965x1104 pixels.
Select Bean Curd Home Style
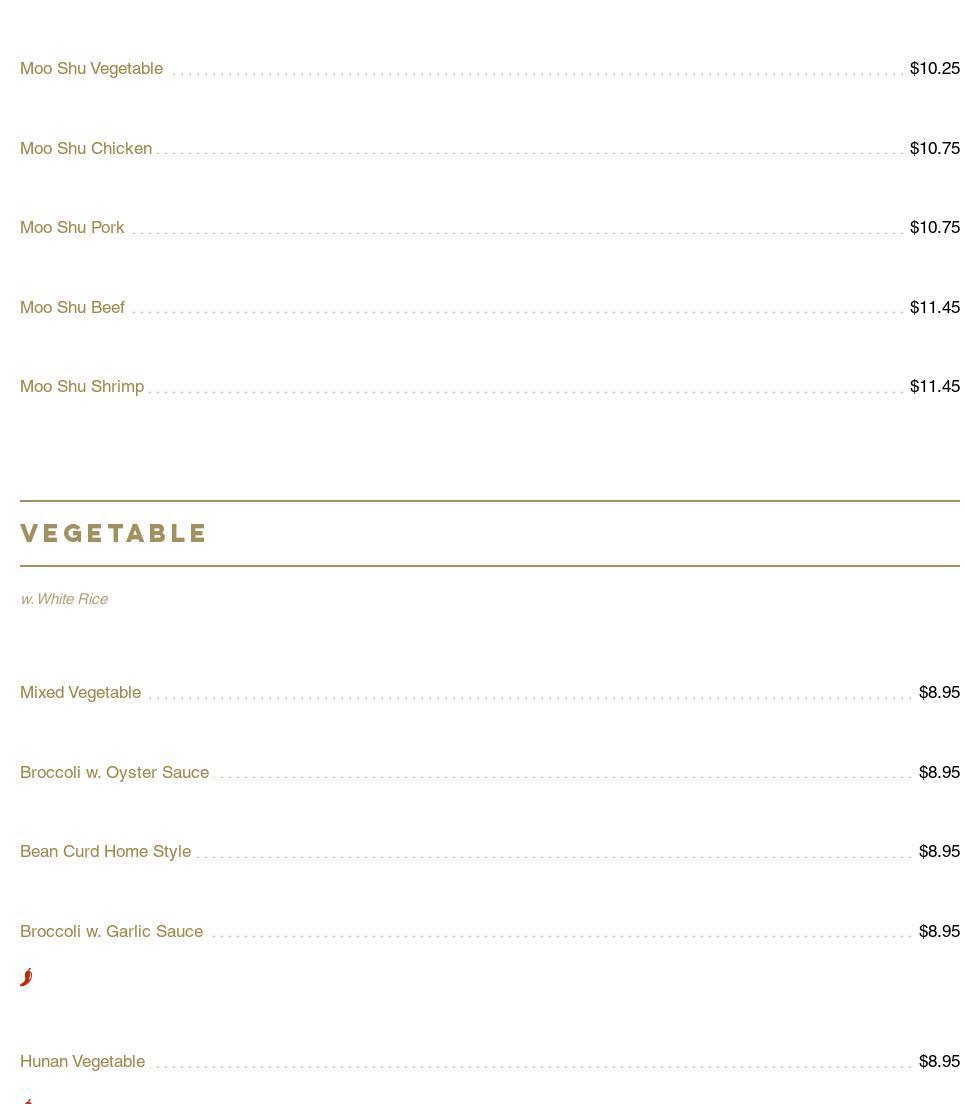(105, 851)
